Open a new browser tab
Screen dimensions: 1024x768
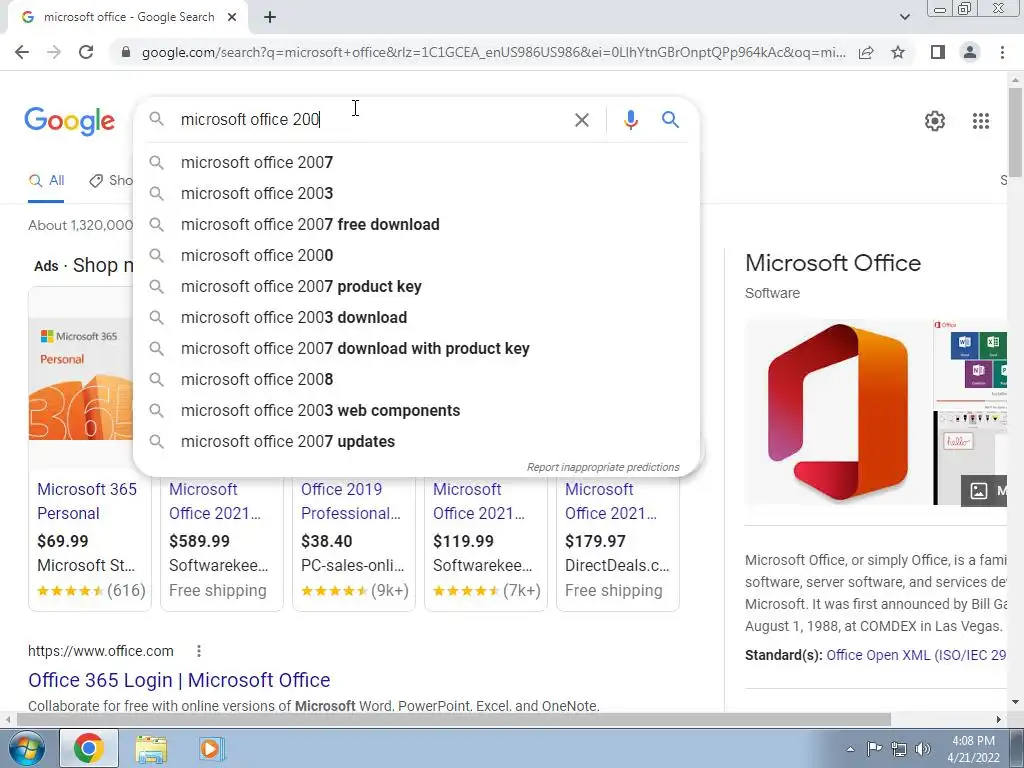pos(270,18)
